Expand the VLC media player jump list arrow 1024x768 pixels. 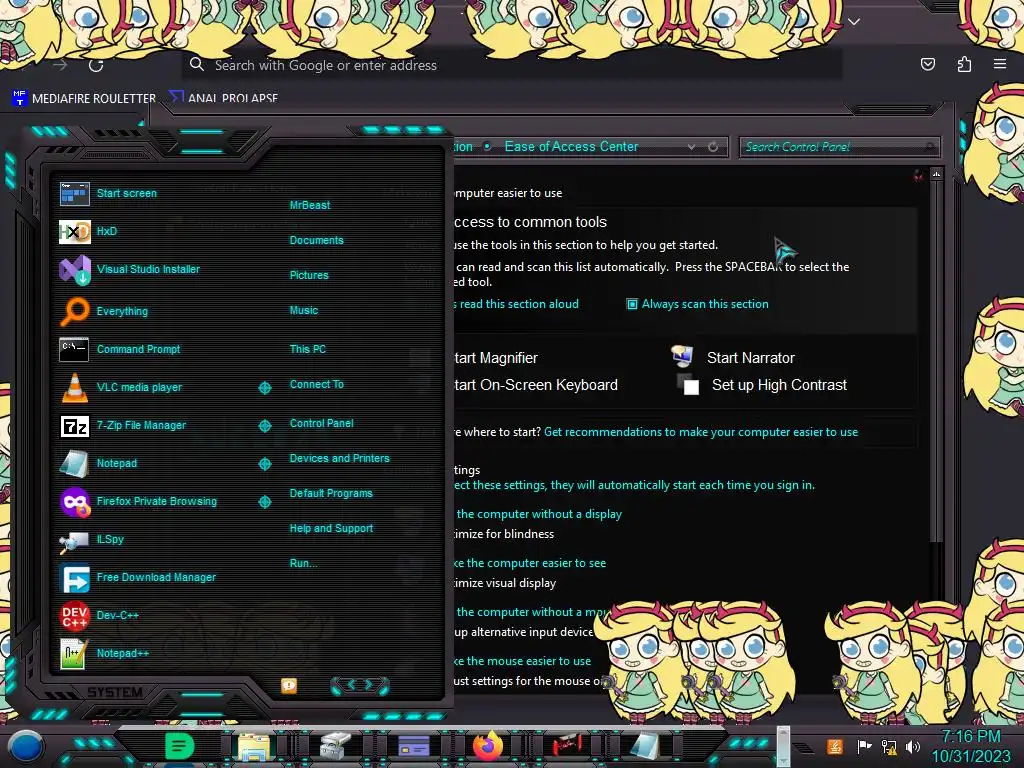point(264,388)
